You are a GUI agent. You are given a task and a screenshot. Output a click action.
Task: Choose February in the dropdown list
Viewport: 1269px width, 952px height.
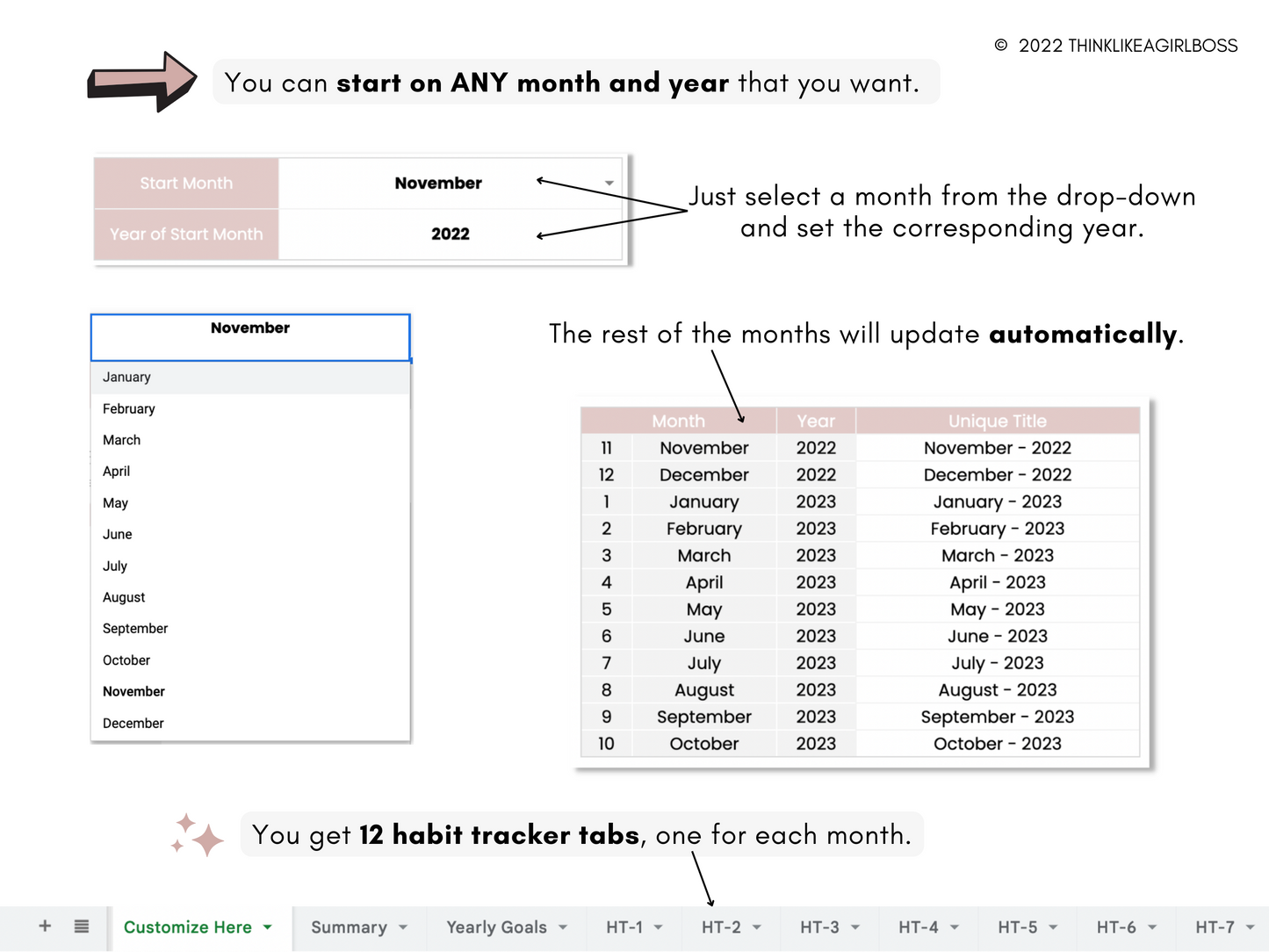pyautogui.click(x=129, y=409)
